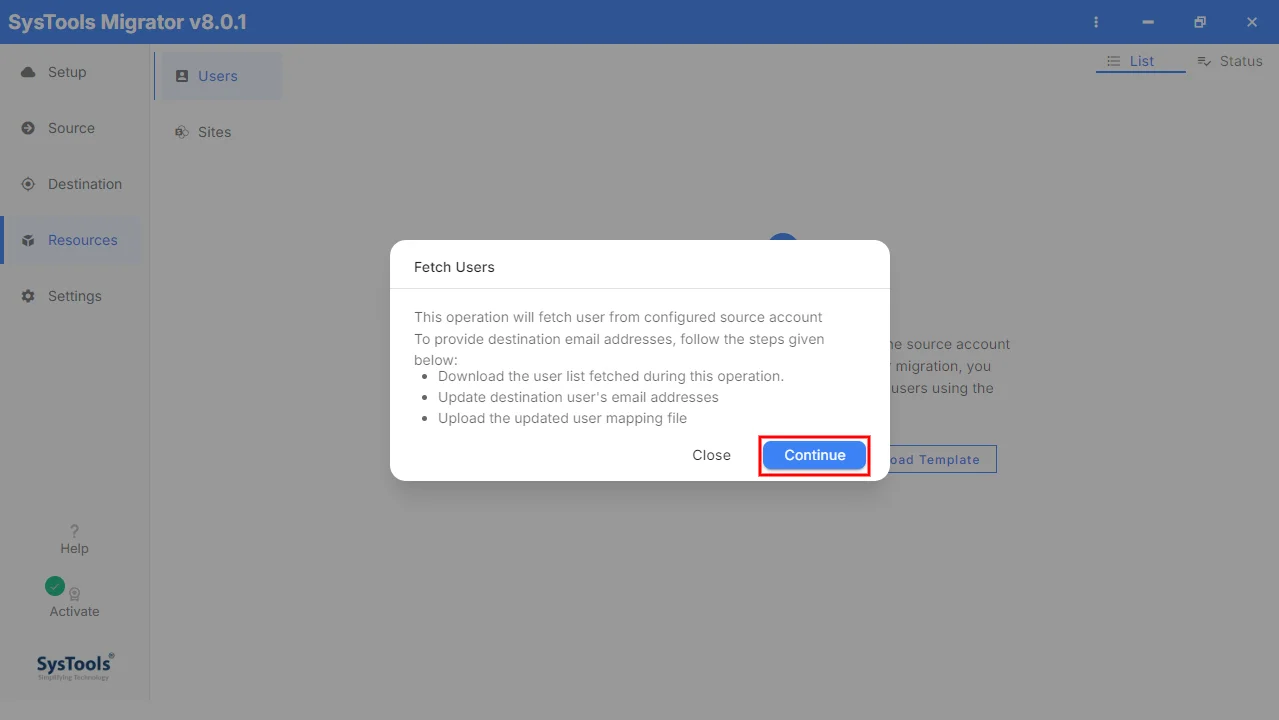Image resolution: width=1279 pixels, height=720 pixels.
Task: Click the Download Template button behind dialog
Action: point(942,459)
